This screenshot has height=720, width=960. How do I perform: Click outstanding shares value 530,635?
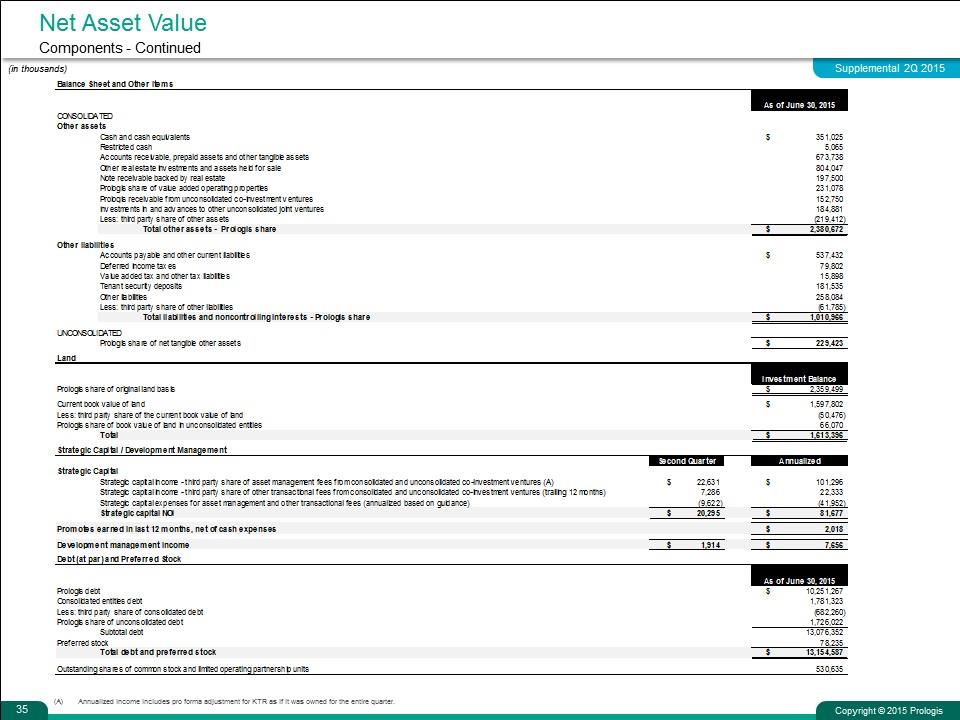pos(829,669)
